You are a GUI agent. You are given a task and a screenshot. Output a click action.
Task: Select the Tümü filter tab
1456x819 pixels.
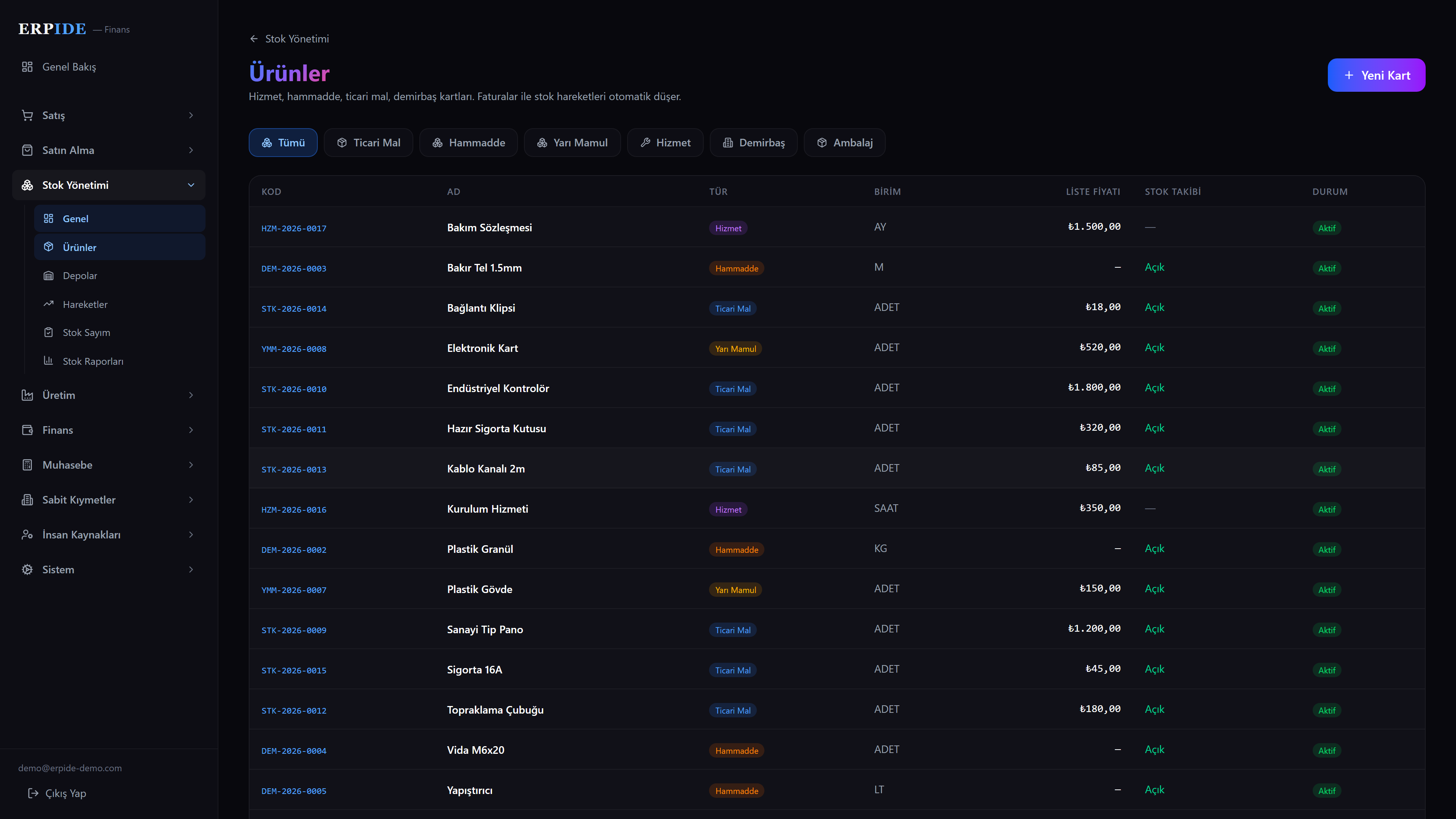pyautogui.click(x=283, y=143)
